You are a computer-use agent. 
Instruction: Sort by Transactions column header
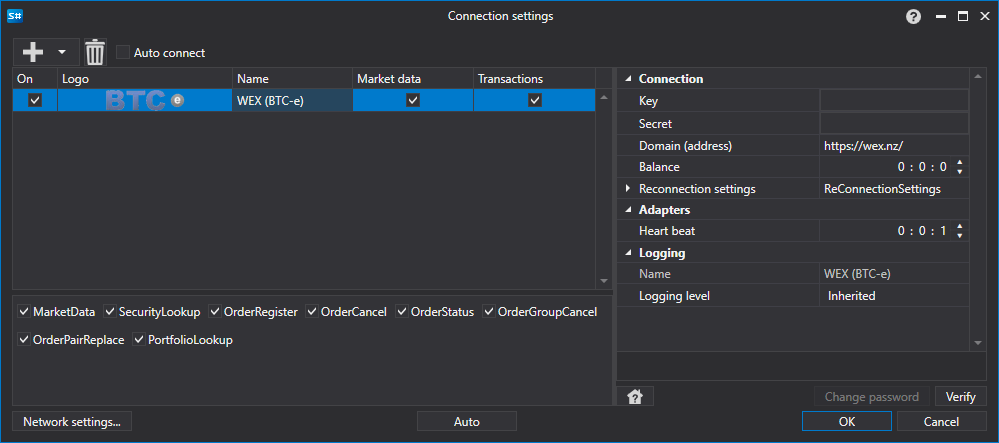click(535, 79)
